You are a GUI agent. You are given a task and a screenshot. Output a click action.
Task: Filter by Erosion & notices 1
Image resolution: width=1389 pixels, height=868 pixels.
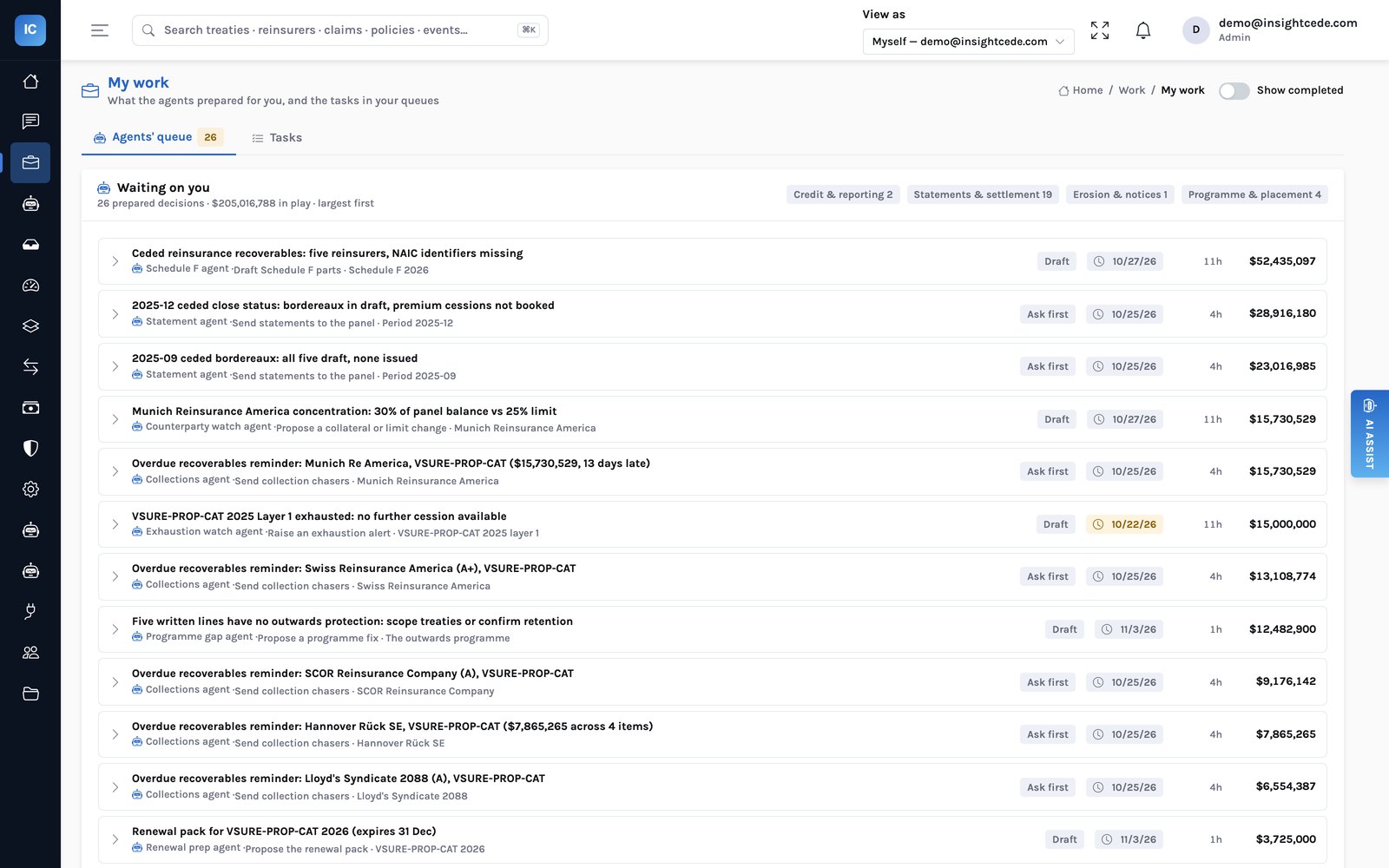[1120, 194]
